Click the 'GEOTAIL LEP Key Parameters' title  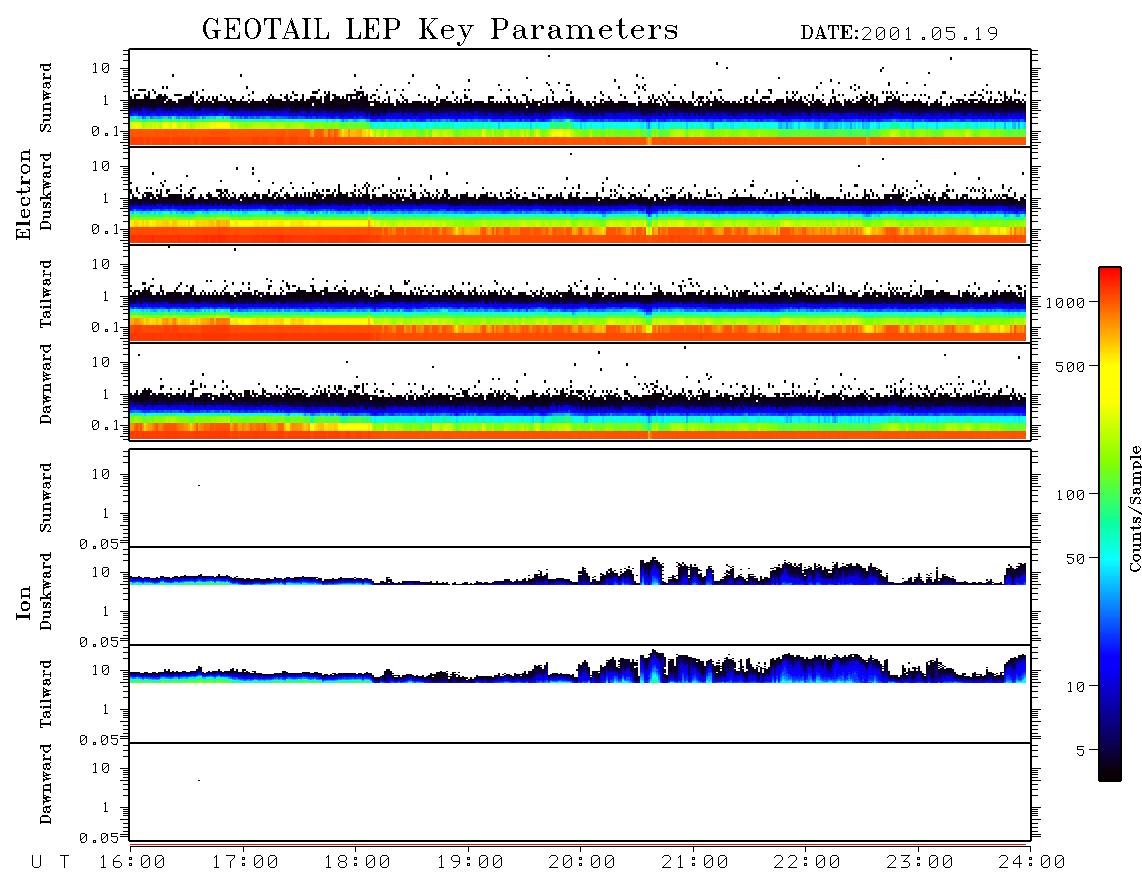click(x=440, y=30)
